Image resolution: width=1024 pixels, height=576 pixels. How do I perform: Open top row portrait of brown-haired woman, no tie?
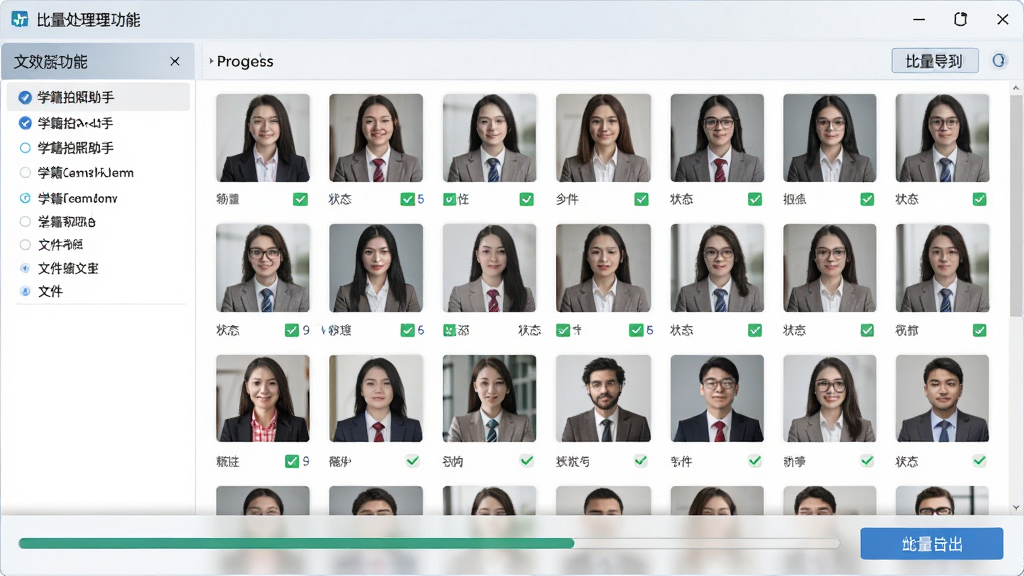tap(603, 138)
